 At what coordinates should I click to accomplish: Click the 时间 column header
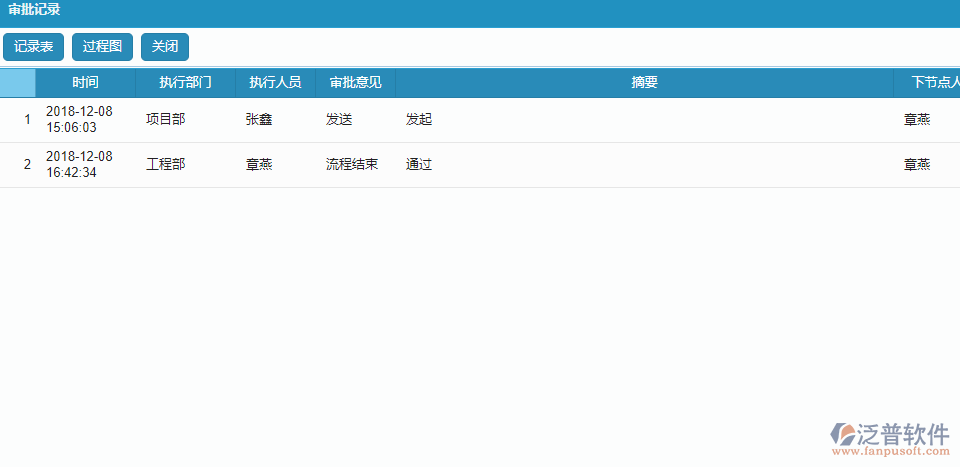pos(85,83)
